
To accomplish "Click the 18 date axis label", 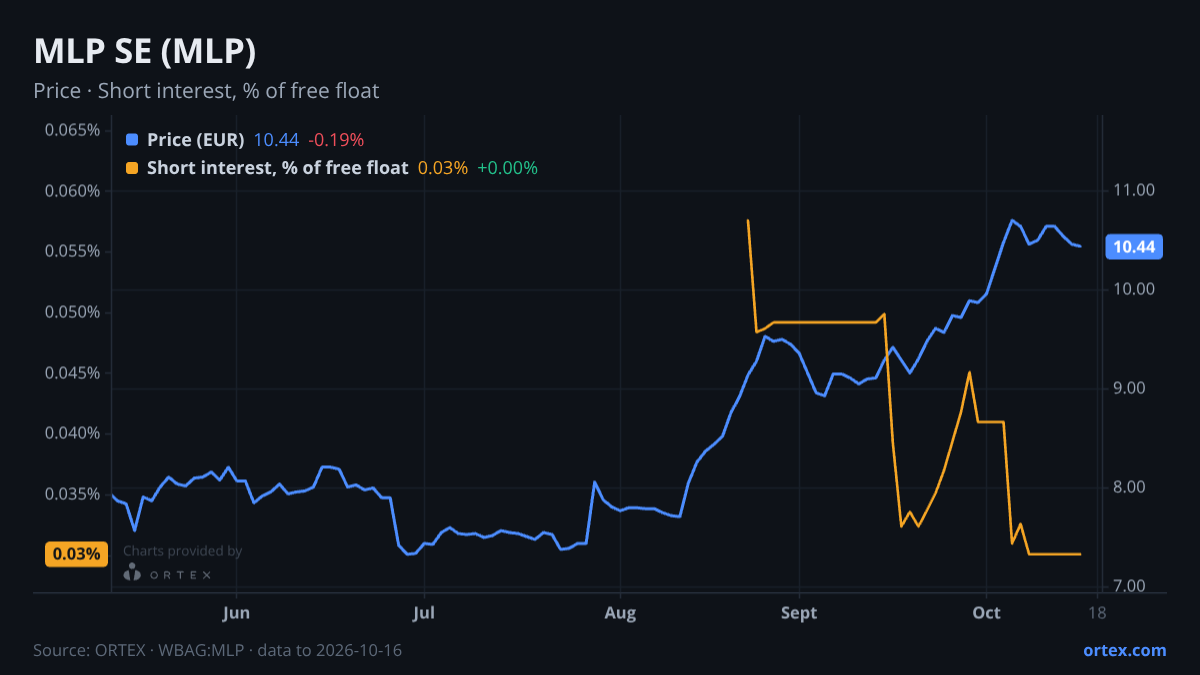I will pyautogui.click(x=1097, y=613).
